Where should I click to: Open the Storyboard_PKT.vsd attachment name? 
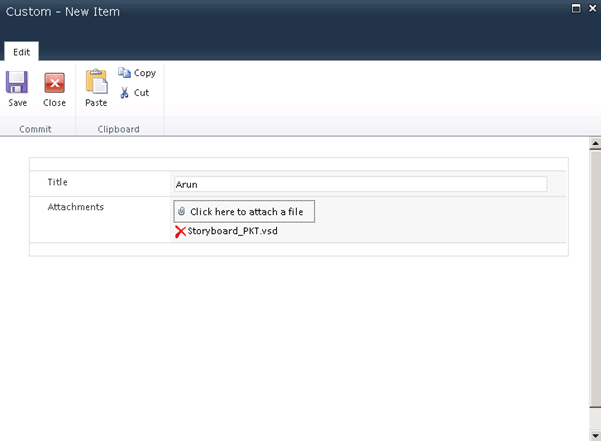coord(232,231)
